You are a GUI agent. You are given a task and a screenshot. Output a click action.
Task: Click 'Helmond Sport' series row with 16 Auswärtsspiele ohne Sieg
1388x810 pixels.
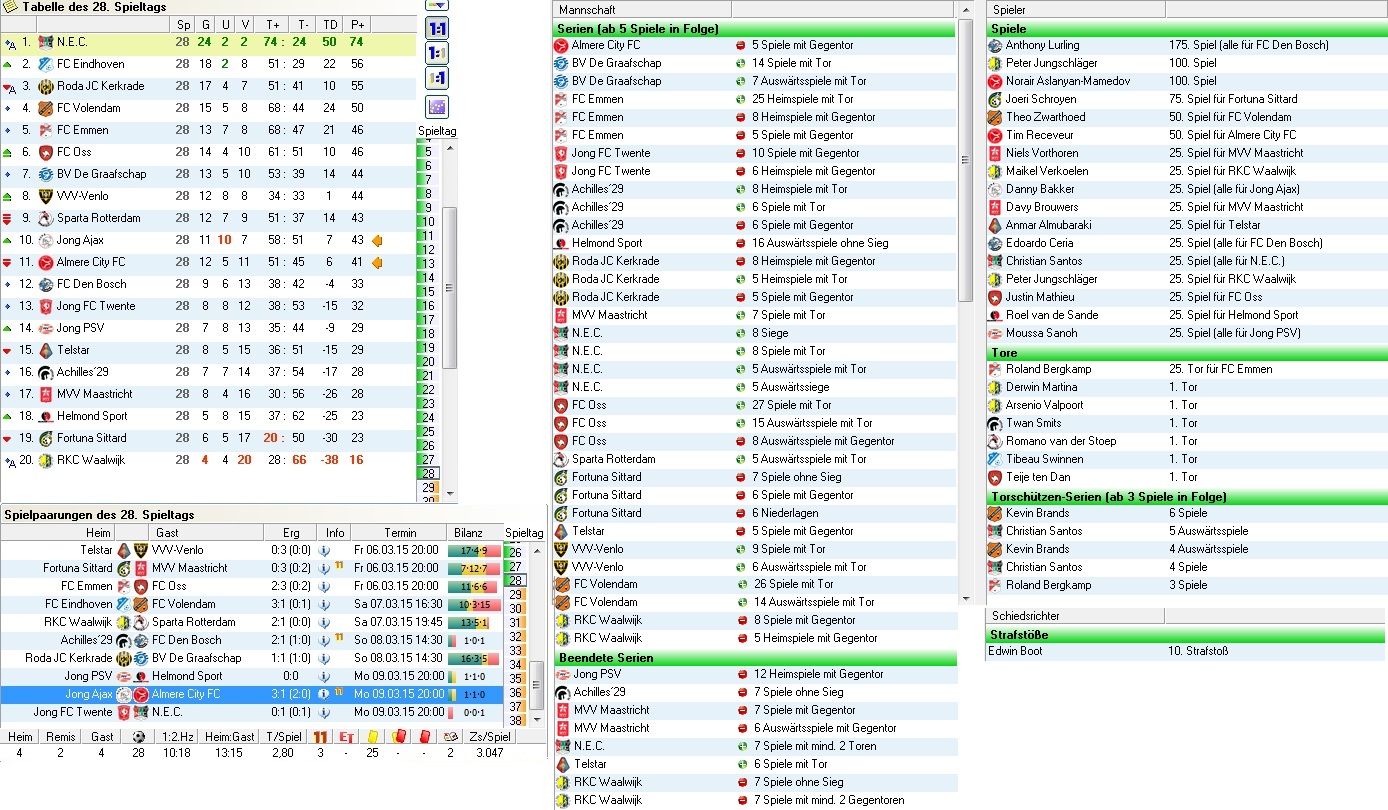pyautogui.click(x=755, y=243)
